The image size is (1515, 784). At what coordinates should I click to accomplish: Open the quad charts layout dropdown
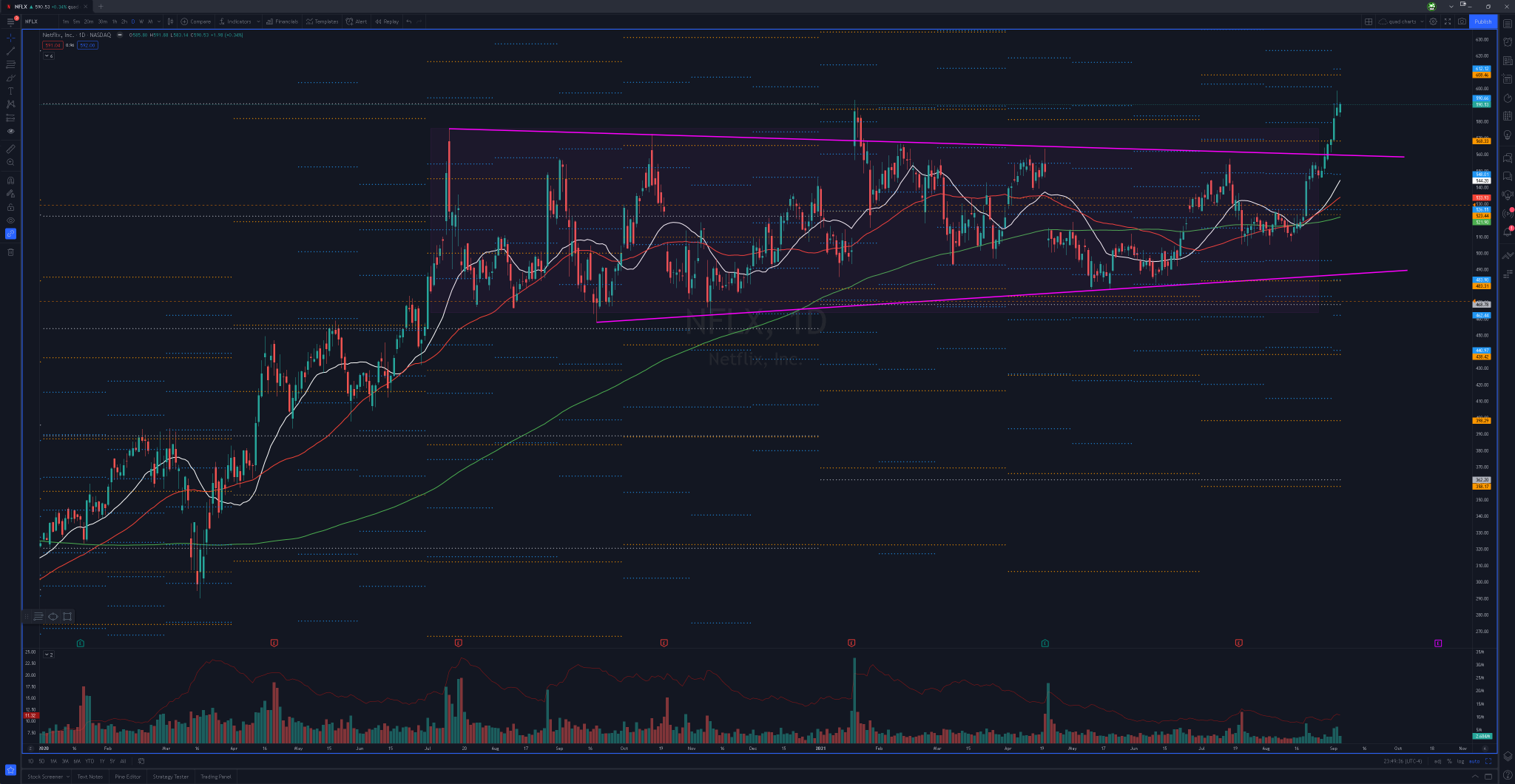[1401, 21]
